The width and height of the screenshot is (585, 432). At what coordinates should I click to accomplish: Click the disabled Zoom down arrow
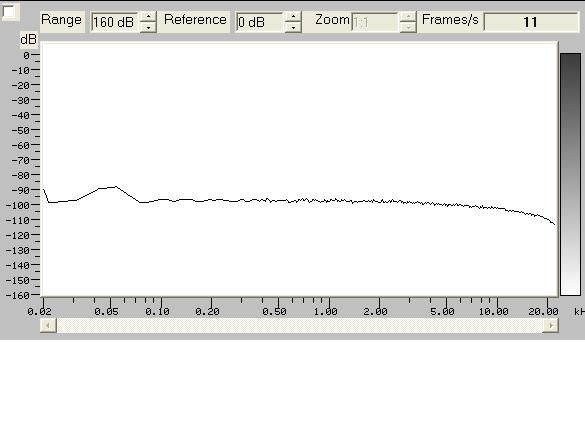click(408, 27)
